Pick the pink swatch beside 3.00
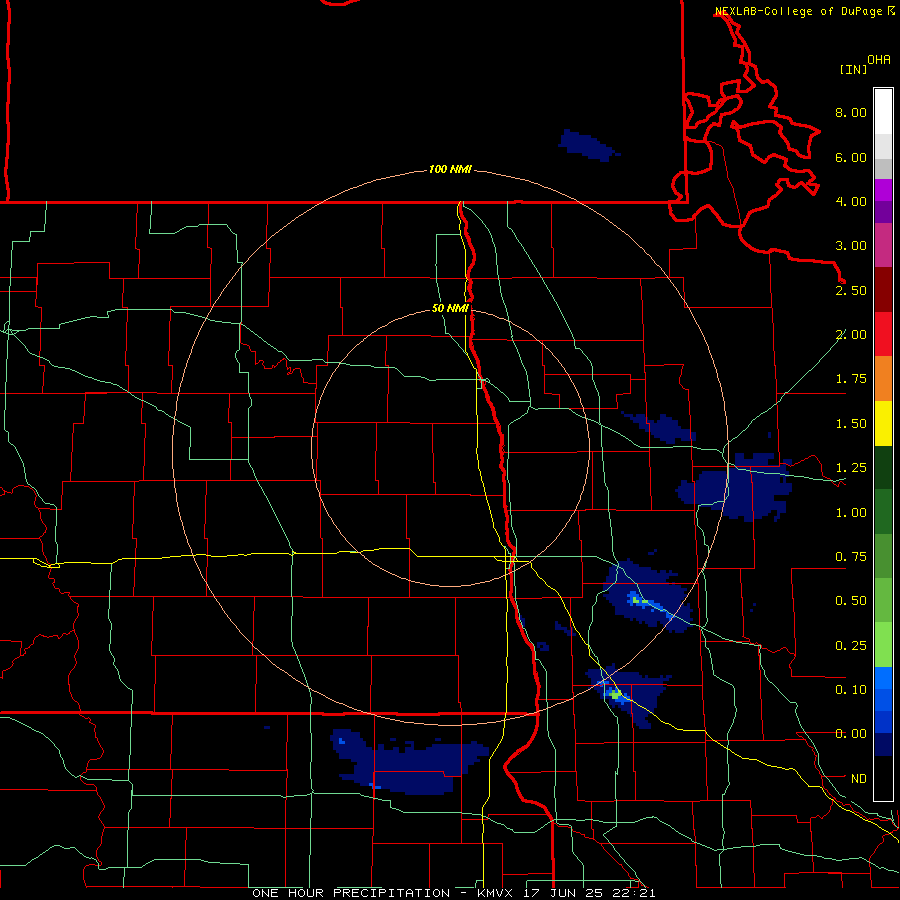 coord(883,246)
